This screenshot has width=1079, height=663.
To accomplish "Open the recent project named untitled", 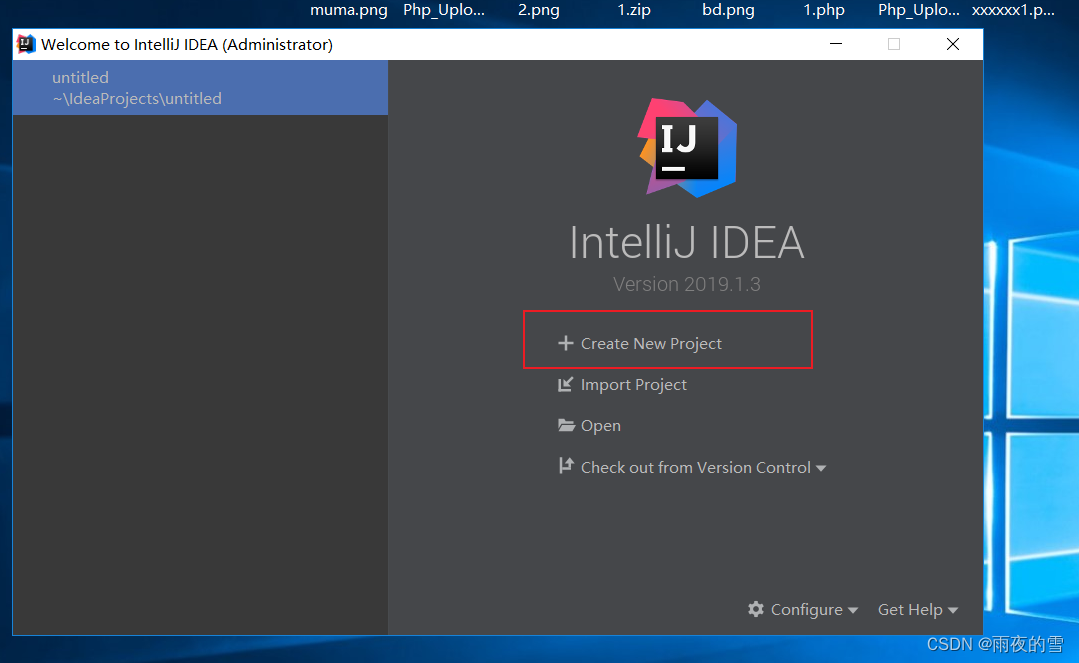I will click(x=200, y=87).
